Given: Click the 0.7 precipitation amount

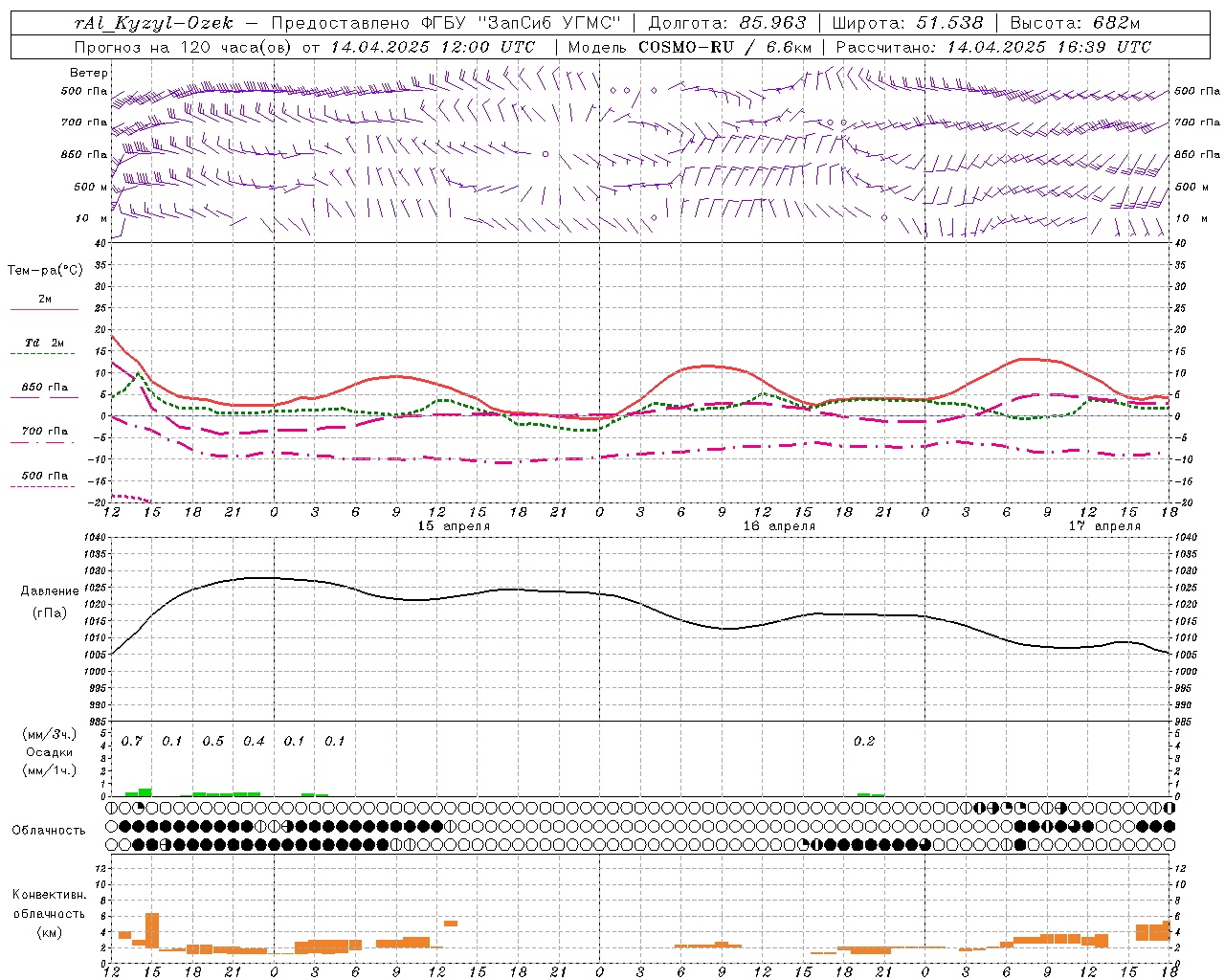Looking at the screenshot, I should point(132,742).
